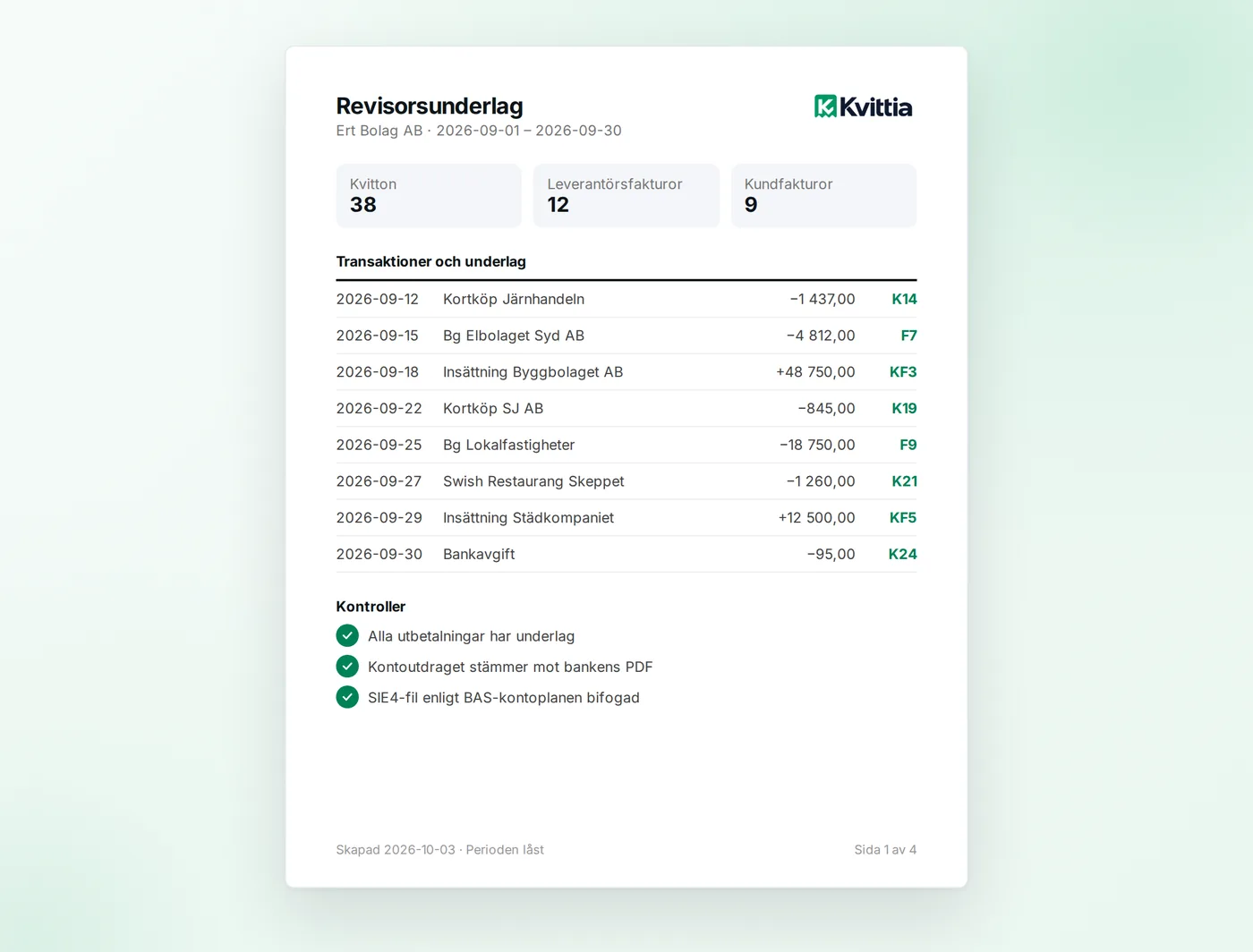Select the Kortköp Järnhandeln description
Image resolution: width=1253 pixels, height=952 pixels.
514,299
